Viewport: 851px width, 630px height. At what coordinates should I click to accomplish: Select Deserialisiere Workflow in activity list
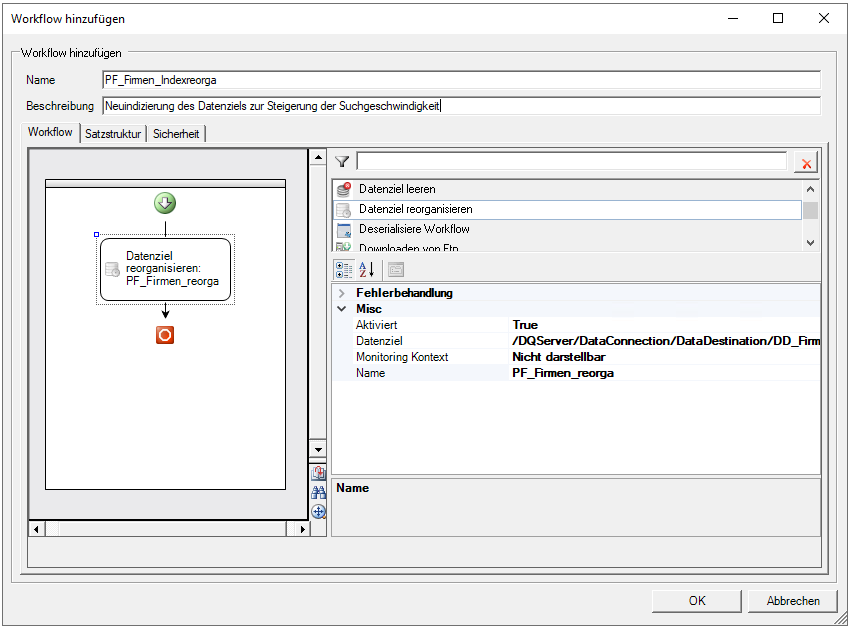[567, 230]
